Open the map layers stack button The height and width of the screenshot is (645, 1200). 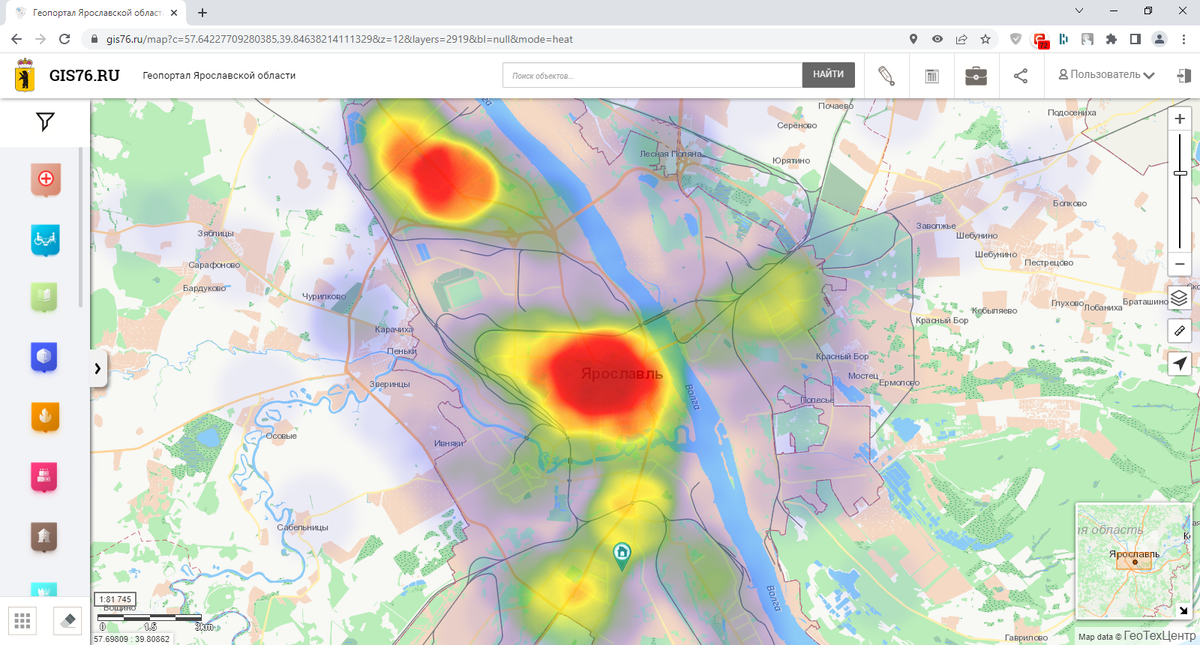(x=1180, y=298)
